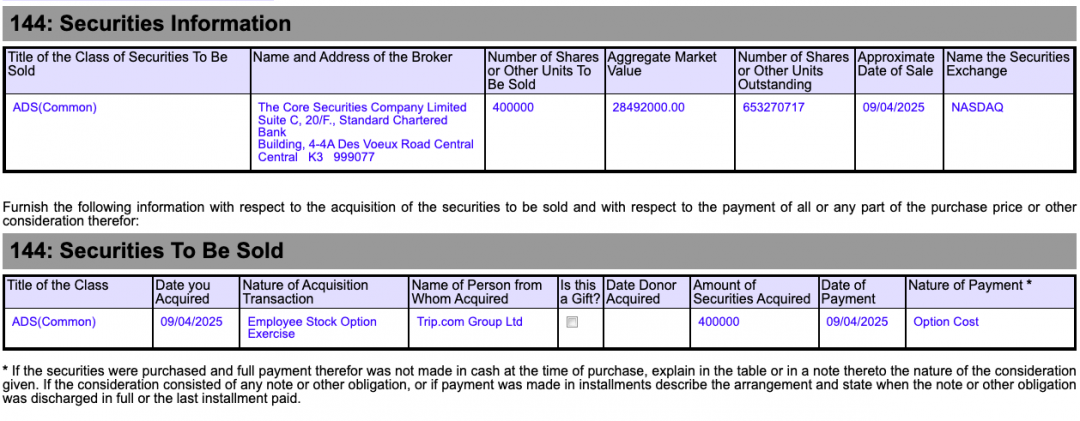
Task: Select the aggregate market value 28492000.00
Action: click(x=648, y=107)
